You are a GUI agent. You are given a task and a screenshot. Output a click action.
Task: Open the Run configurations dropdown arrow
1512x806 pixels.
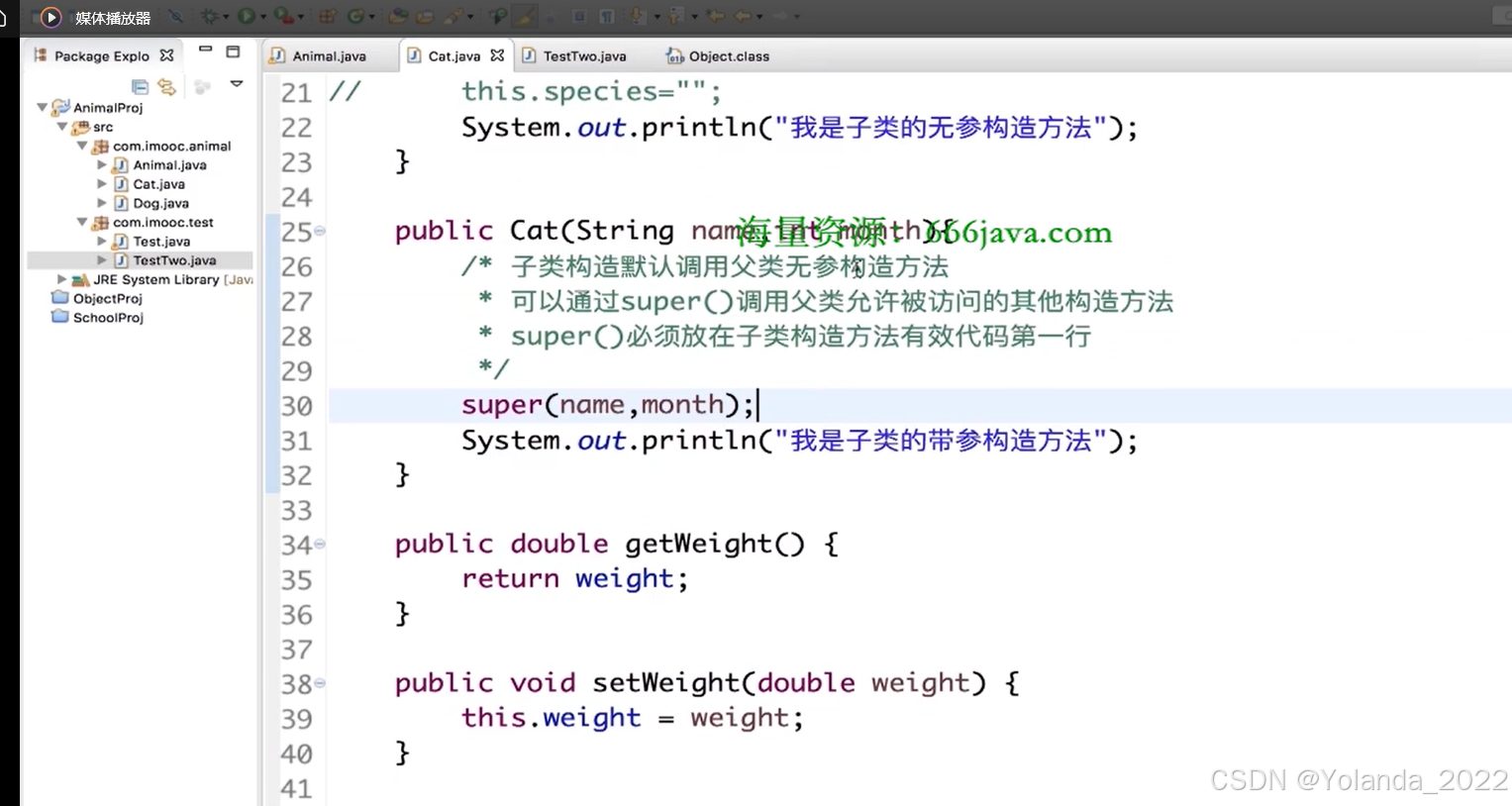pyautogui.click(x=263, y=17)
